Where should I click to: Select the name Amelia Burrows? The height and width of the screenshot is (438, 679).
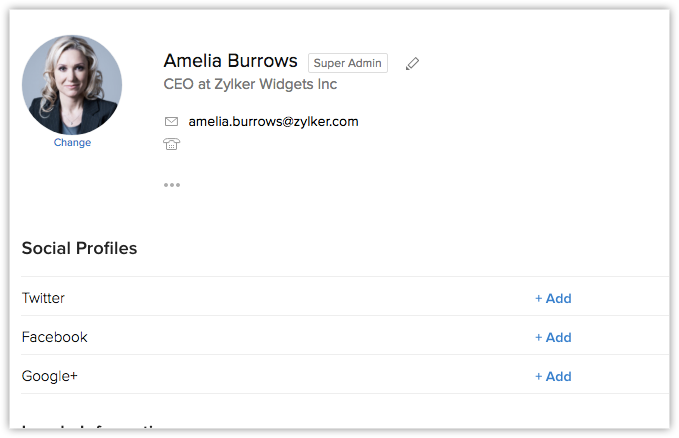click(x=230, y=61)
